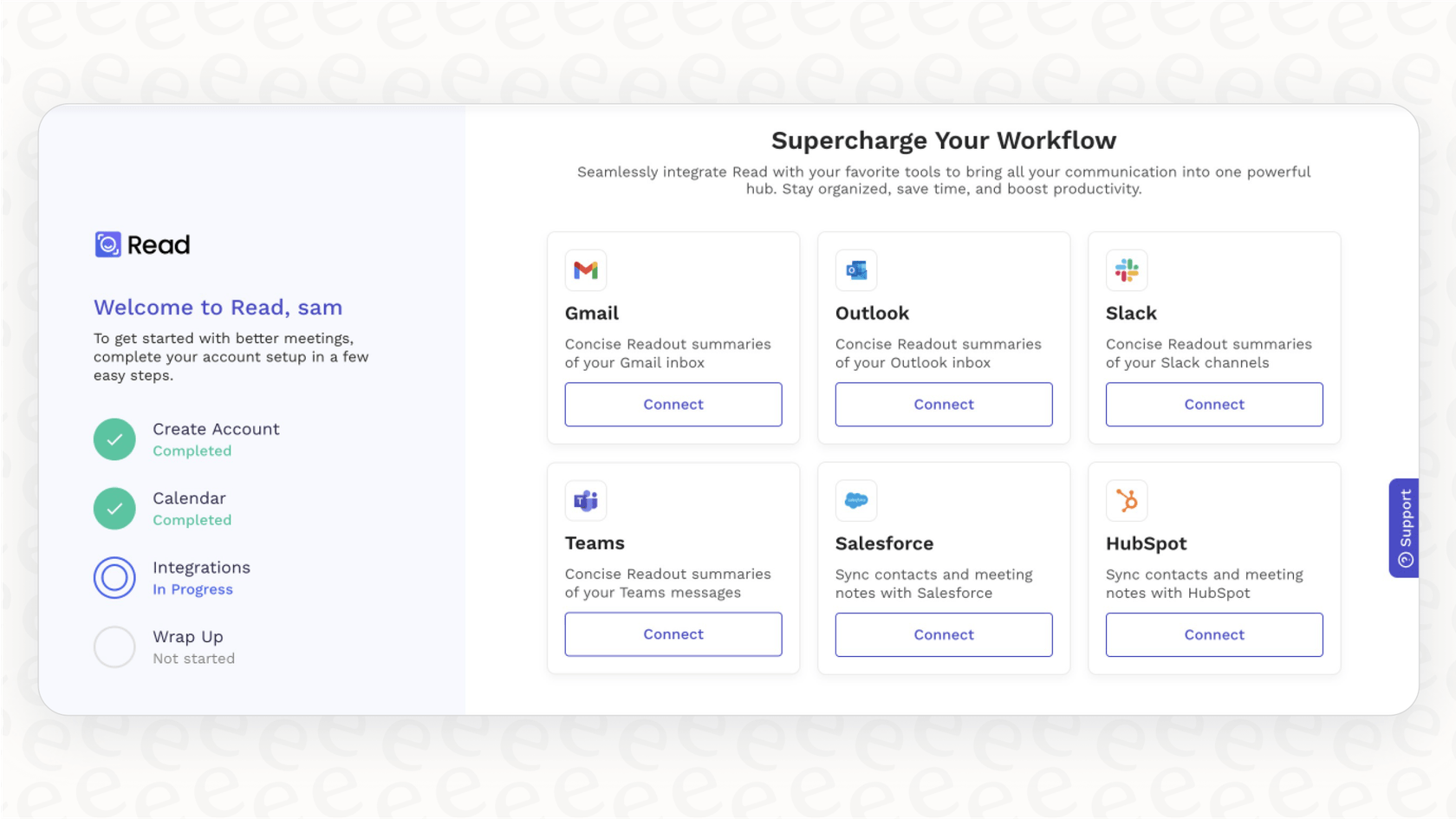
Task: Connect the Outlook integration
Action: coord(943,404)
